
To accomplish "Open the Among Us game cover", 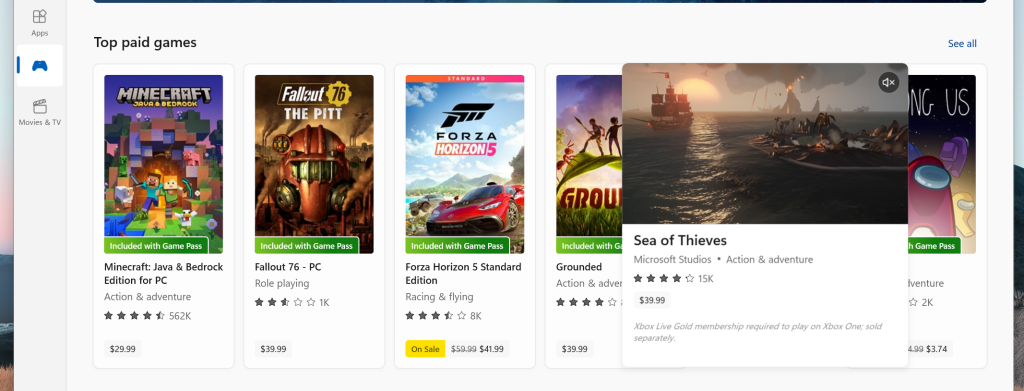I will pyautogui.click(x=942, y=164).
